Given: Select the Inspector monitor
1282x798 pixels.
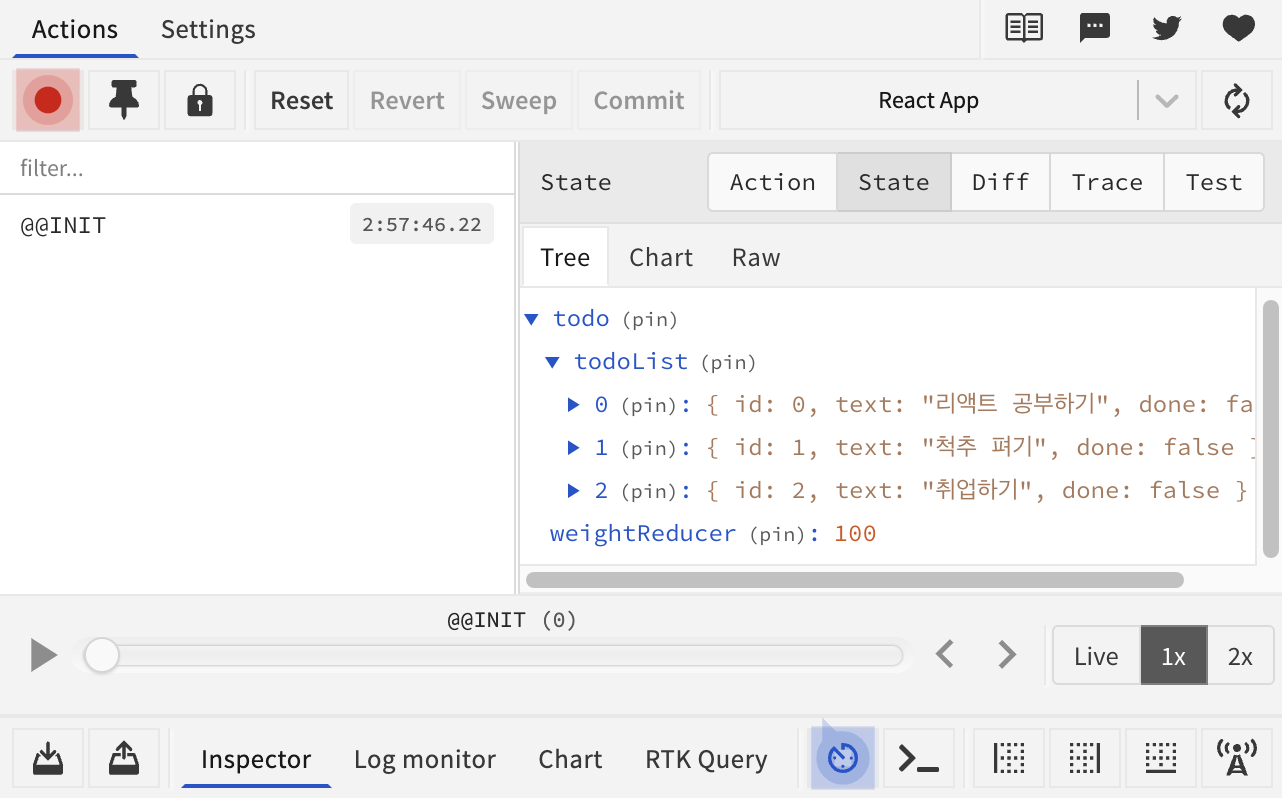Looking at the screenshot, I should coord(256,759).
